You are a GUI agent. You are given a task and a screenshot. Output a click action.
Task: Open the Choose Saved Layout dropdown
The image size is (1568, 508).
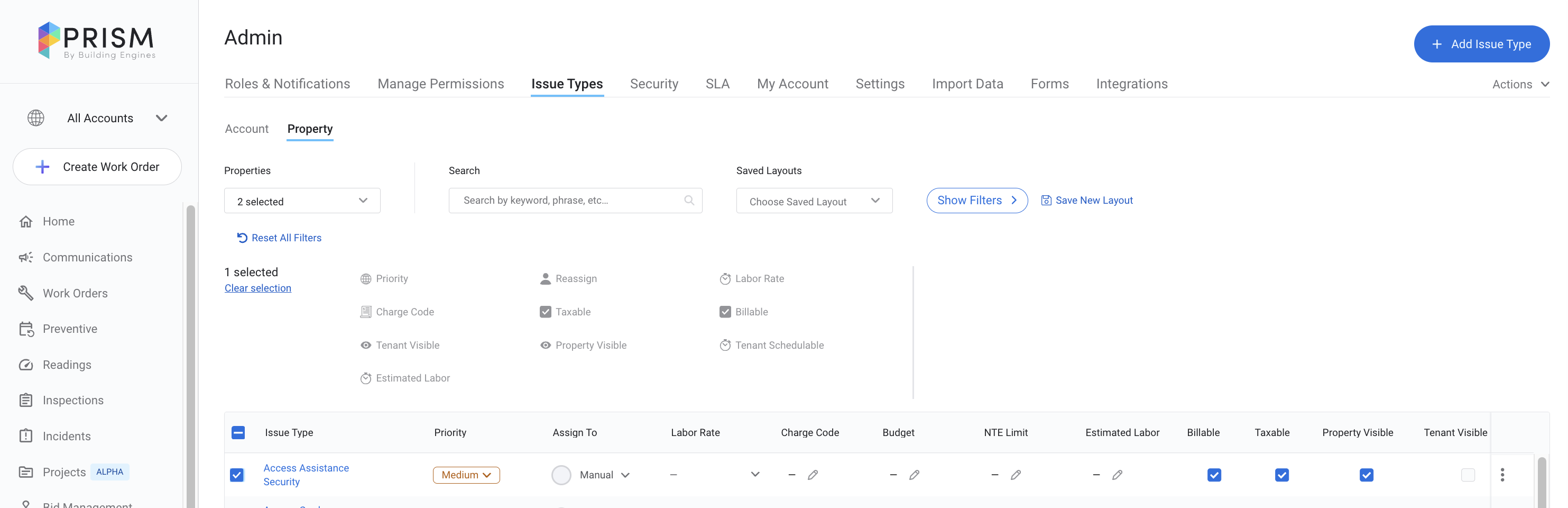(x=814, y=201)
